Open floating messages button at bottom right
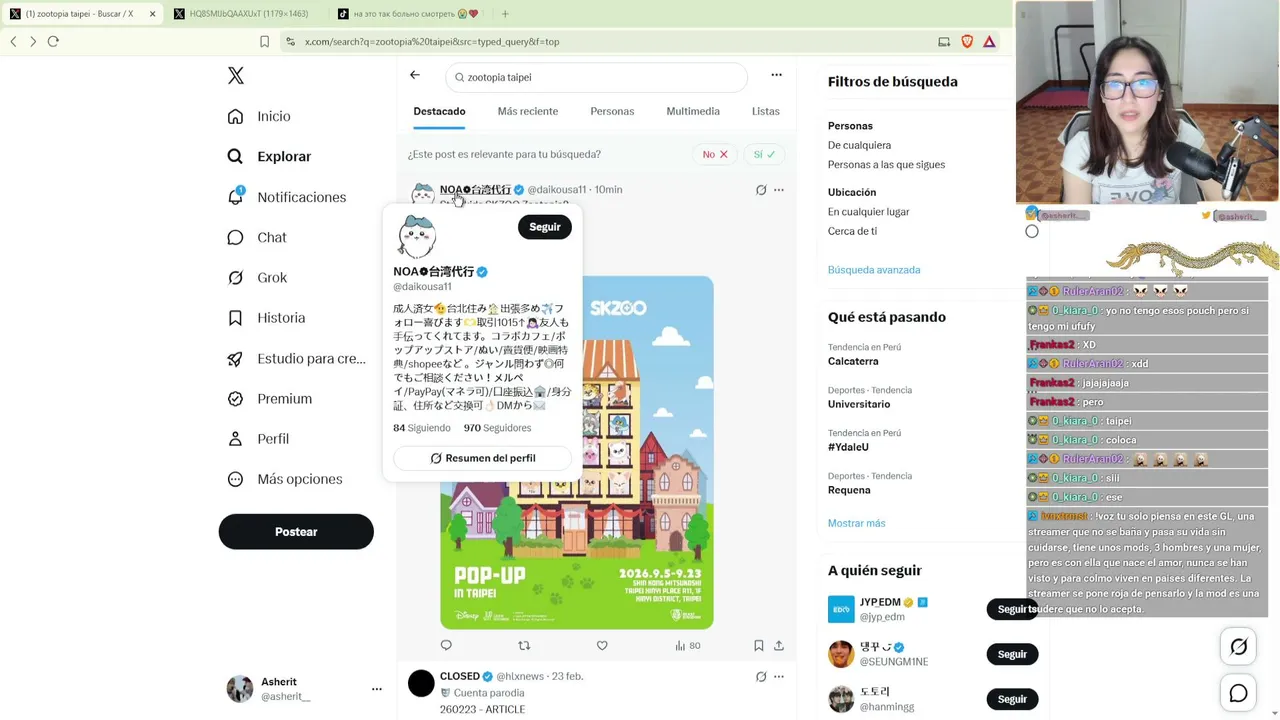 [x=1238, y=693]
